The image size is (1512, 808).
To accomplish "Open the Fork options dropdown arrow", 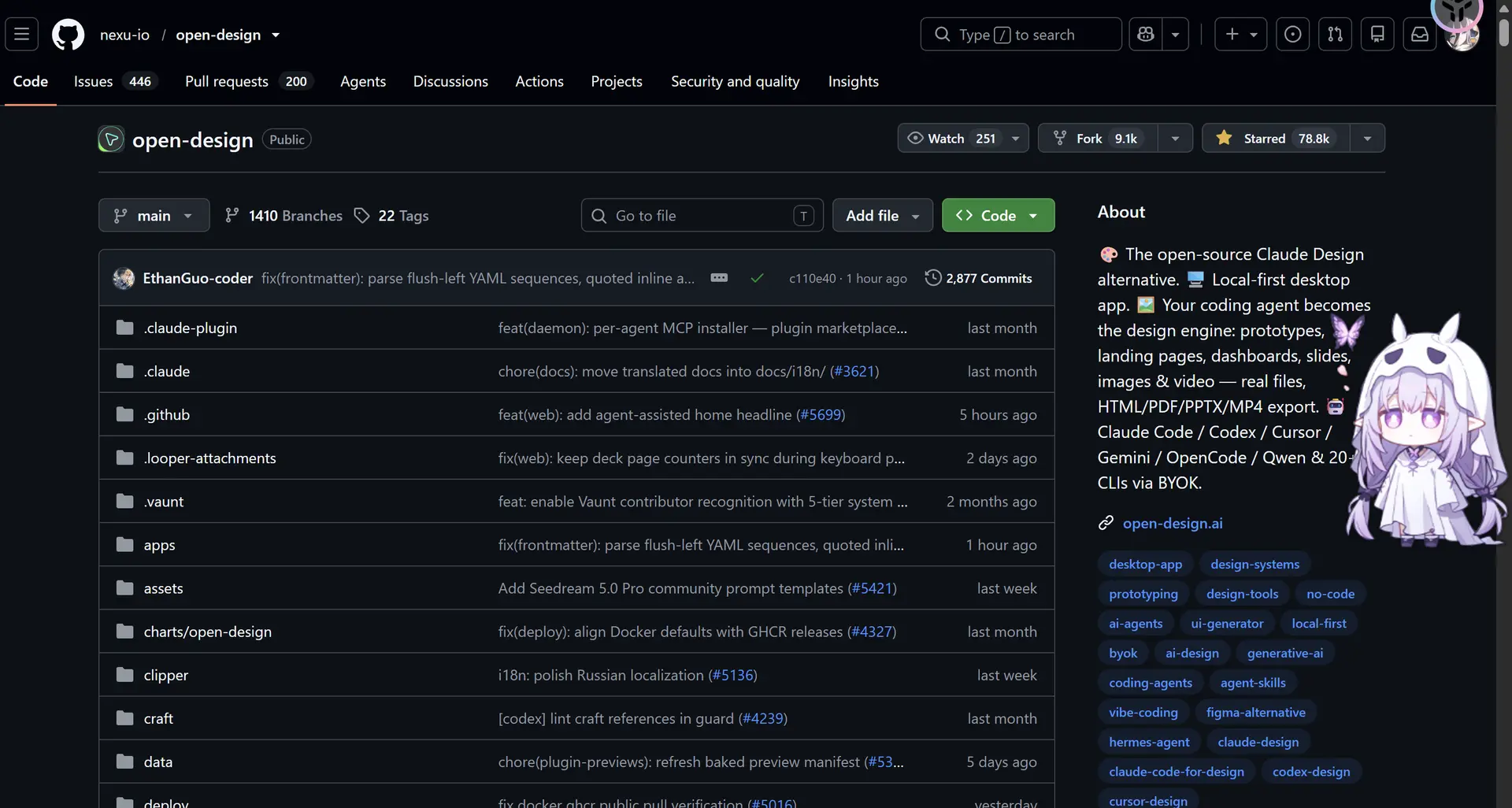I will pos(1175,138).
